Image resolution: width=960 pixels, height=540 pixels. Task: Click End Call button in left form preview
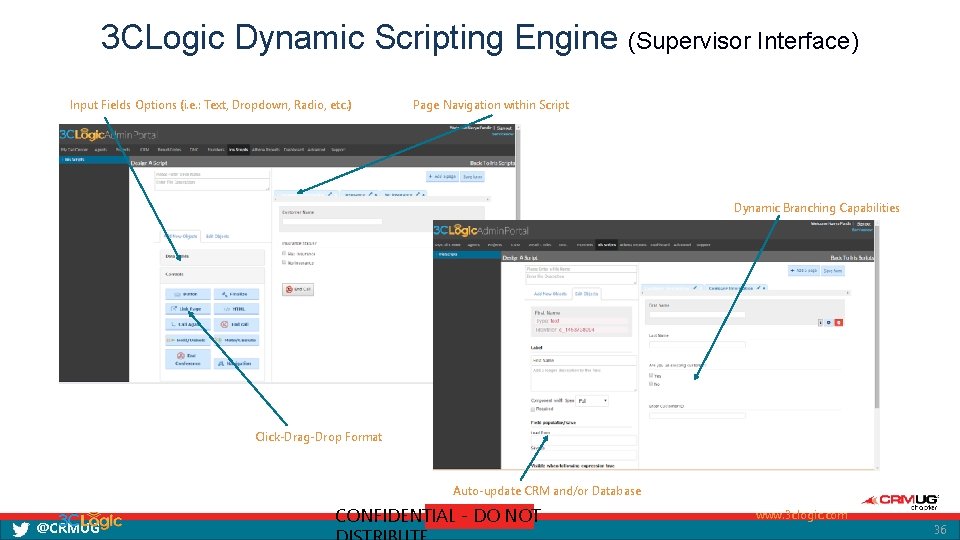298,289
